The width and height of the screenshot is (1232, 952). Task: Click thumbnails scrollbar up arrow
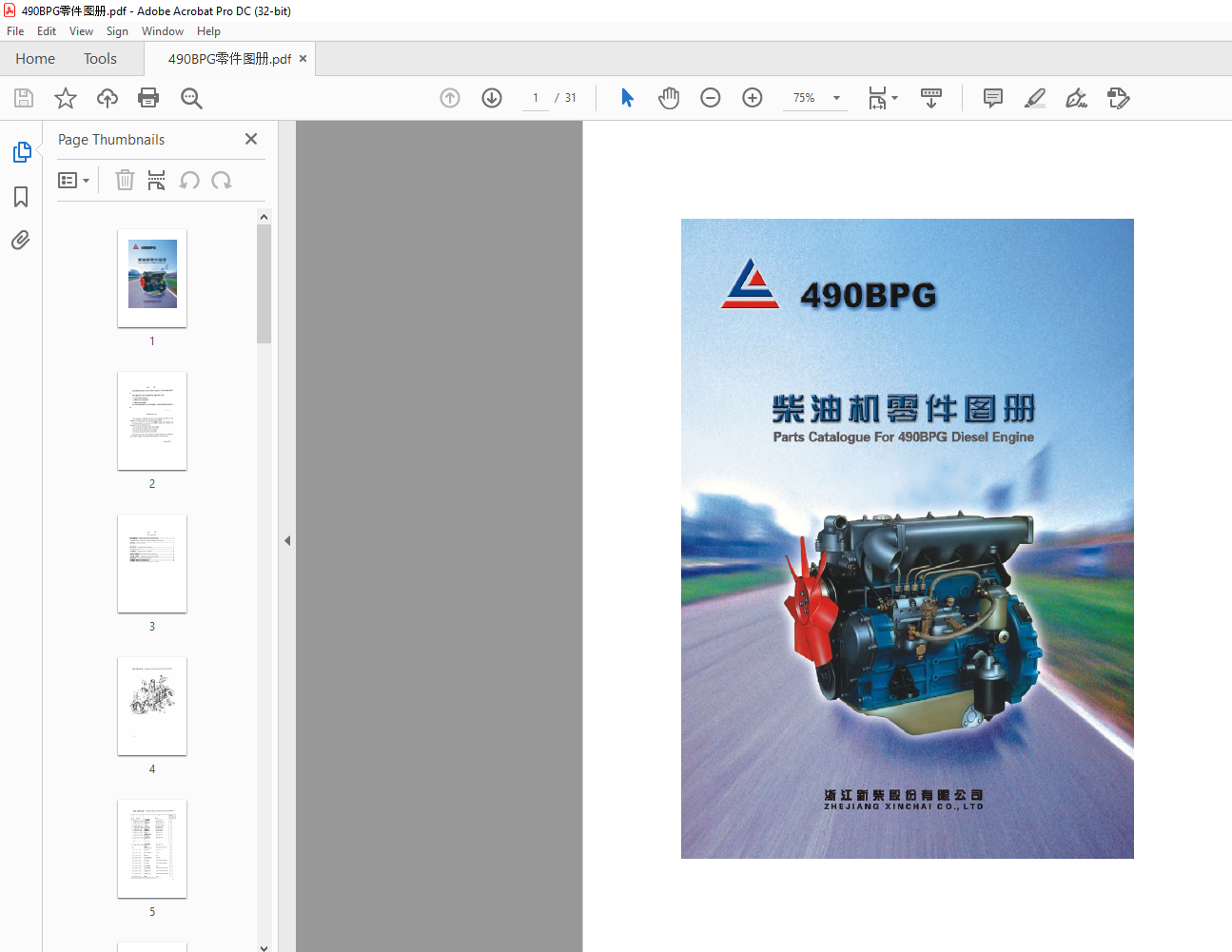pyautogui.click(x=264, y=217)
